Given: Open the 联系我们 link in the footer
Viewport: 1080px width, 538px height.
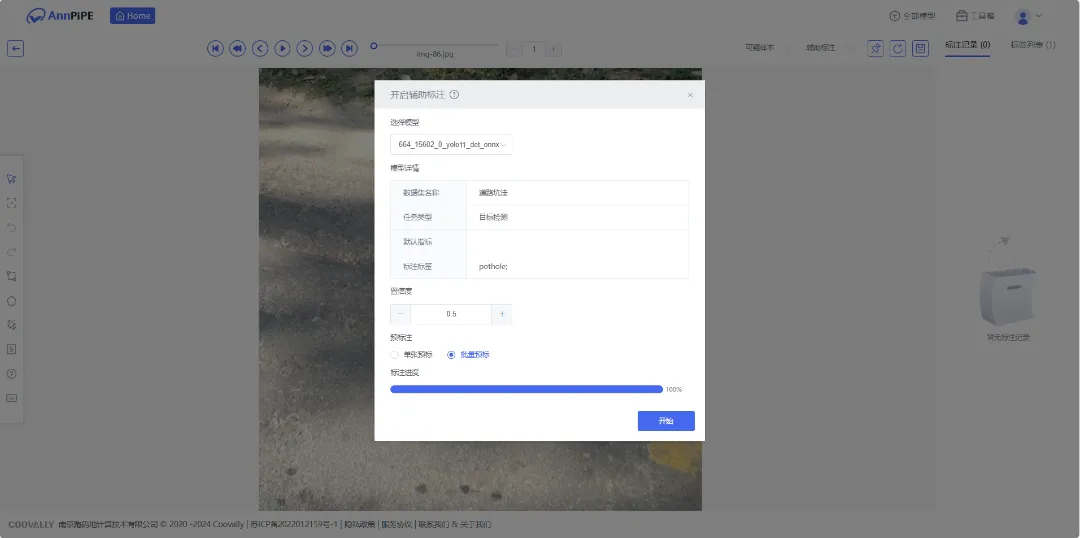Looking at the screenshot, I should coord(434,524).
